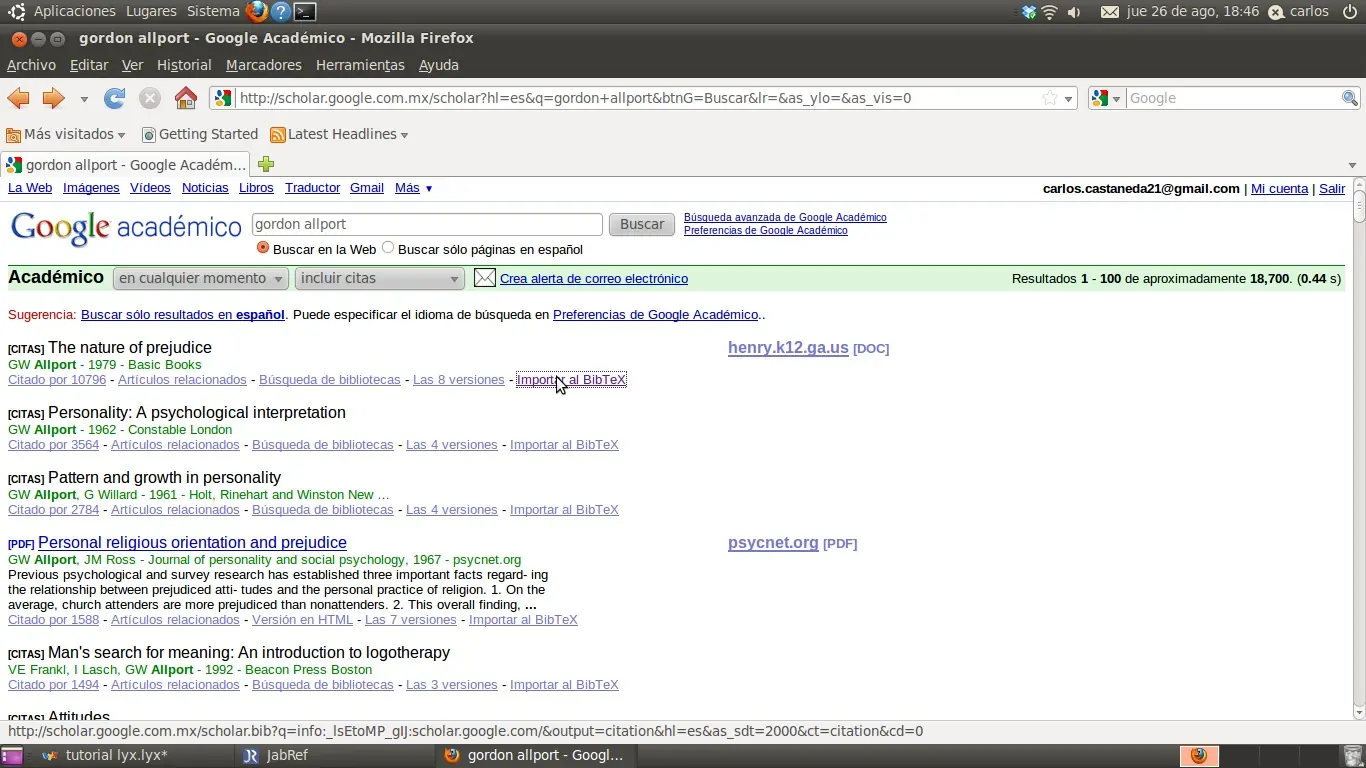
Task: Click the Buscar button
Action: (642, 224)
